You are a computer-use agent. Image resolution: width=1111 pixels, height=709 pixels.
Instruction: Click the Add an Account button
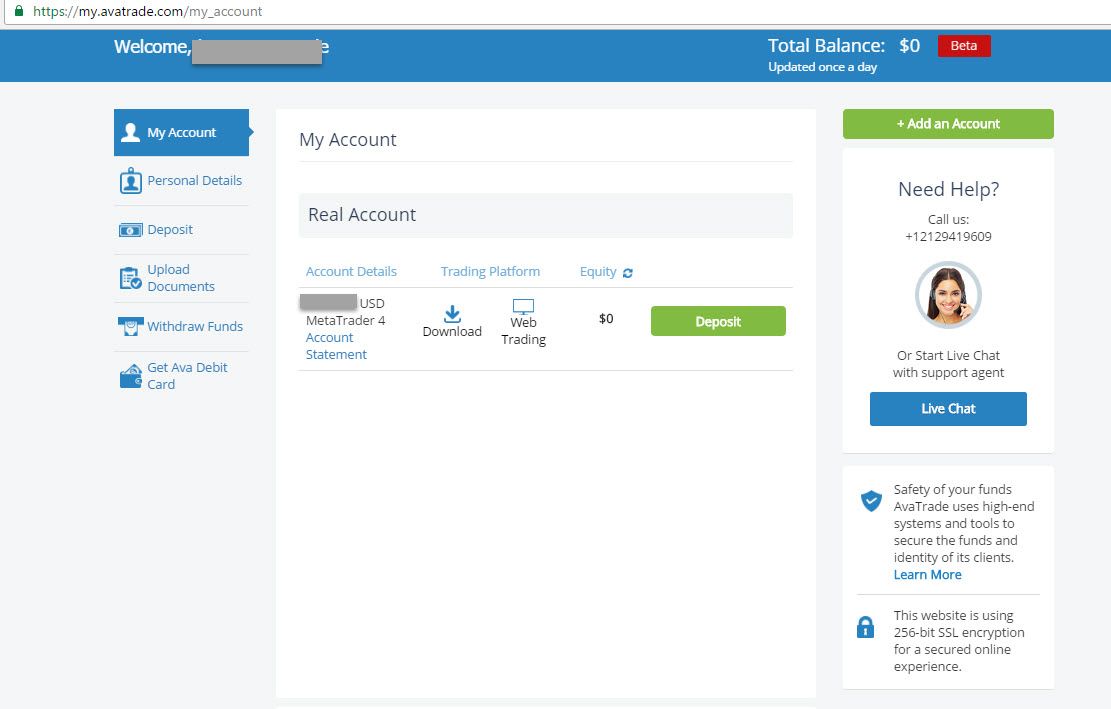coord(948,124)
